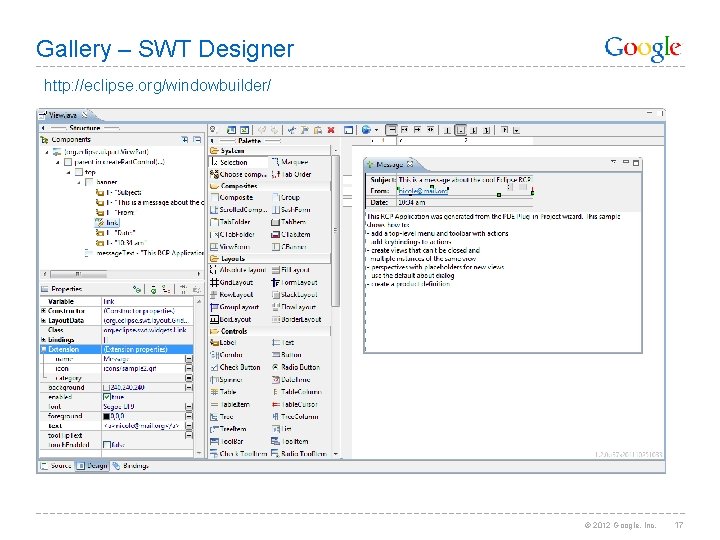Expand the bindings property row

click(44, 340)
